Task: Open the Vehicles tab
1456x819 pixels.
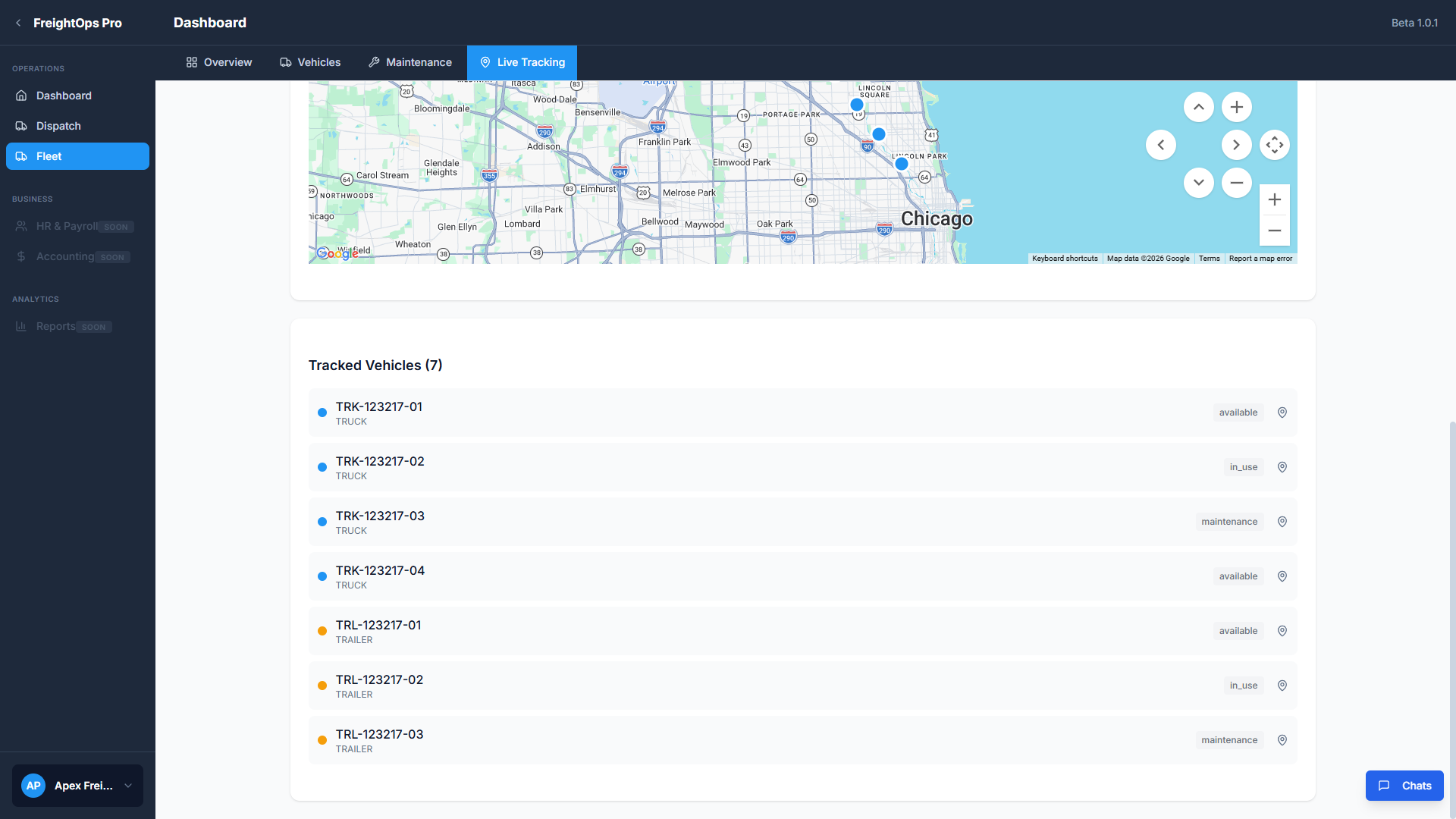Action: pyautogui.click(x=310, y=62)
